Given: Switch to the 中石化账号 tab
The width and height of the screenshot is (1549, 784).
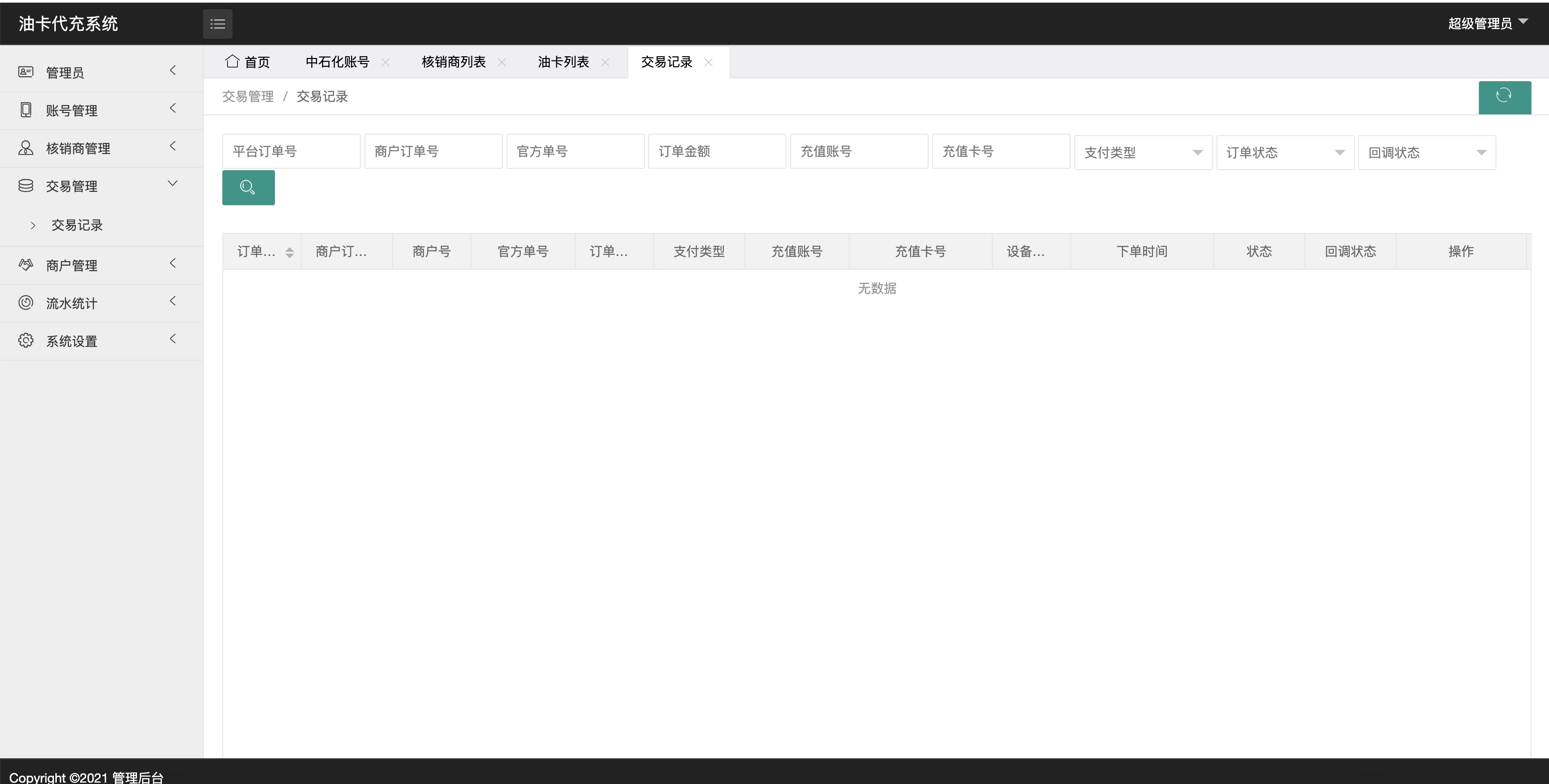Looking at the screenshot, I should click(x=337, y=62).
